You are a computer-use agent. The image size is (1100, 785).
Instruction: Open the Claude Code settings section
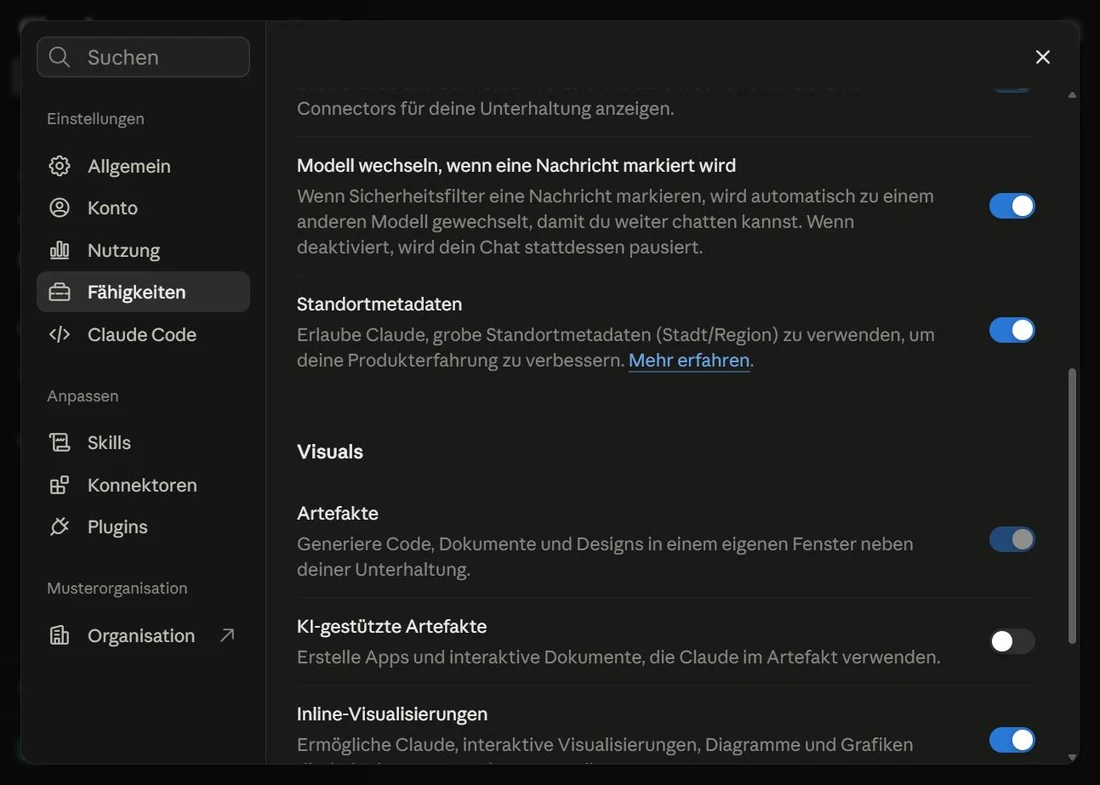[x=143, y=335]
